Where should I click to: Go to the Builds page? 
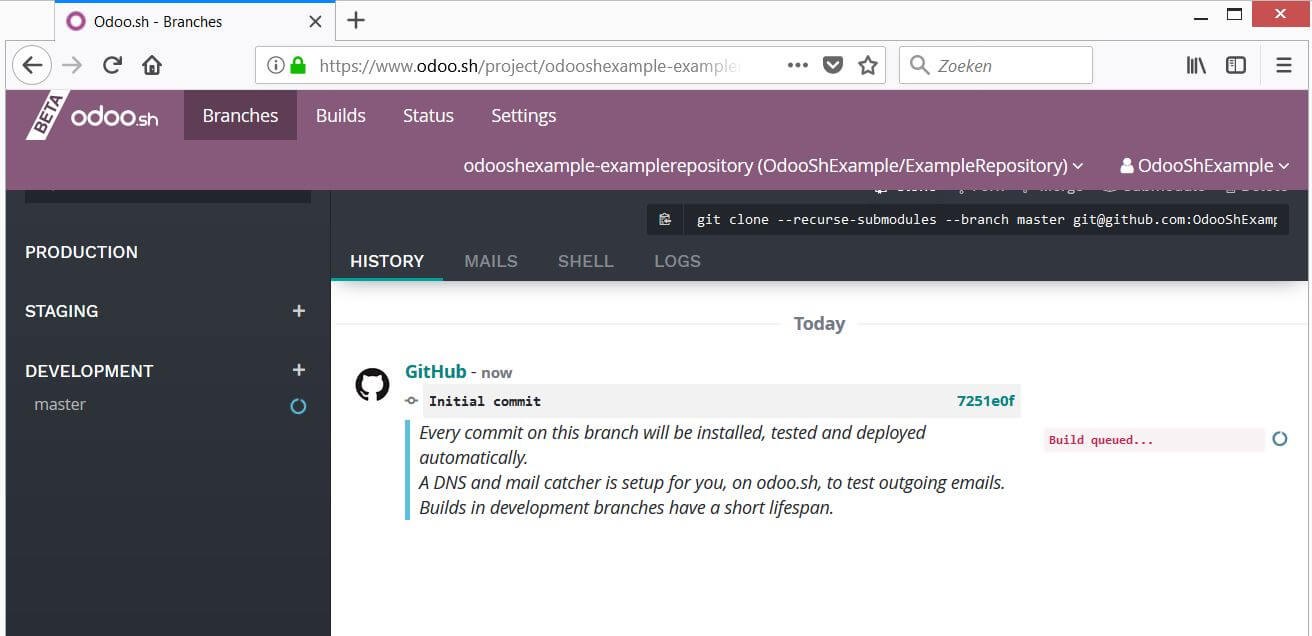[x=341, y=115]
